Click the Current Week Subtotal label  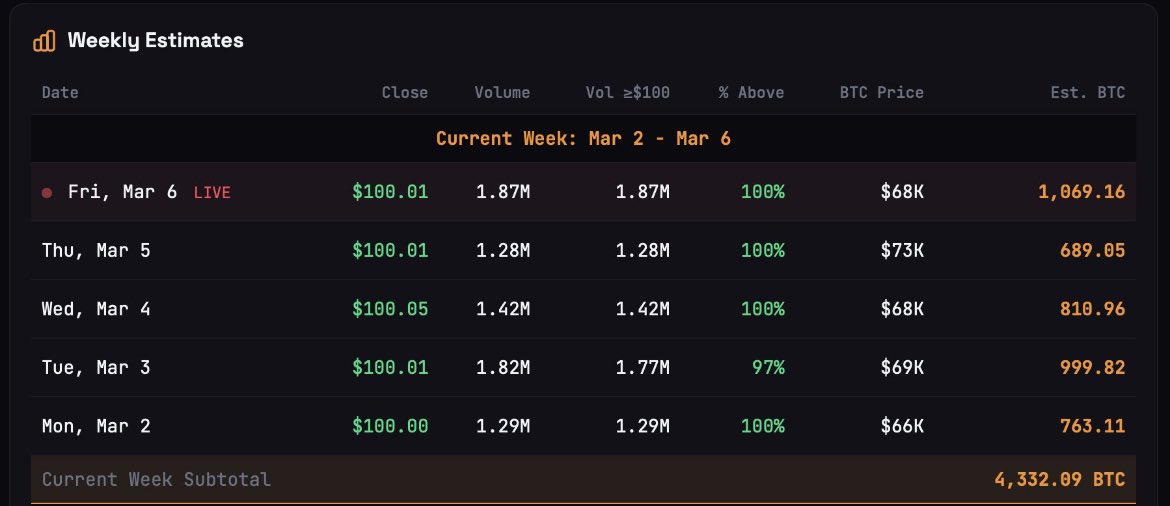(156, 480)
